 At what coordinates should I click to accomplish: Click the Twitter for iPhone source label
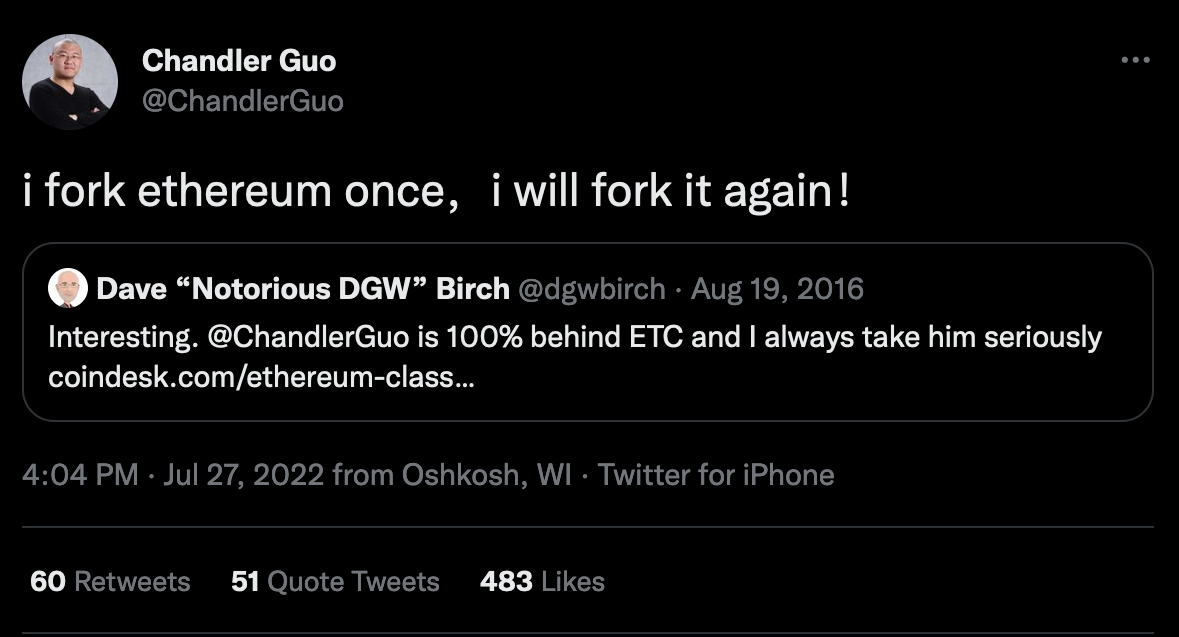[715, 474]
